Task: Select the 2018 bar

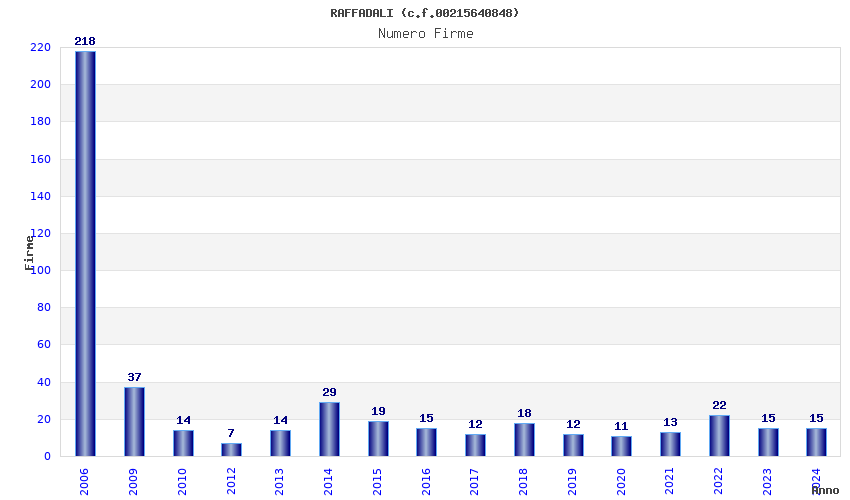Action: pyautogui.click(x=524, y=439)
